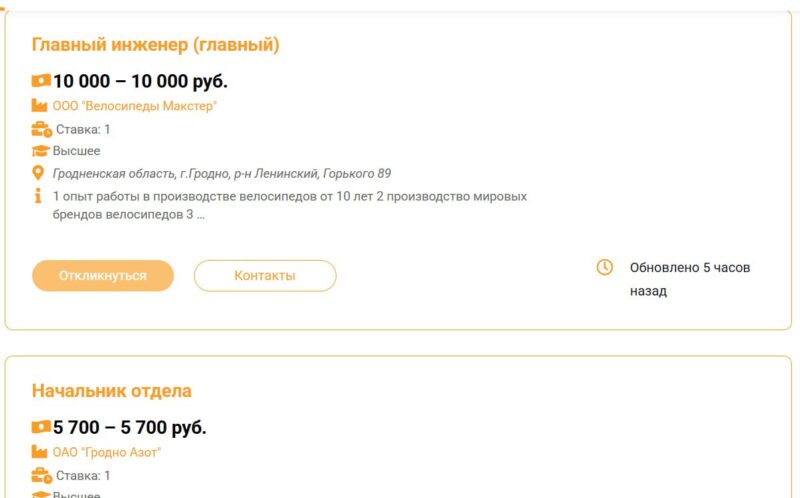Click briefcase icon in Начальник отдела card
This screenshot has height=498, width=800.
click(41, 475)
